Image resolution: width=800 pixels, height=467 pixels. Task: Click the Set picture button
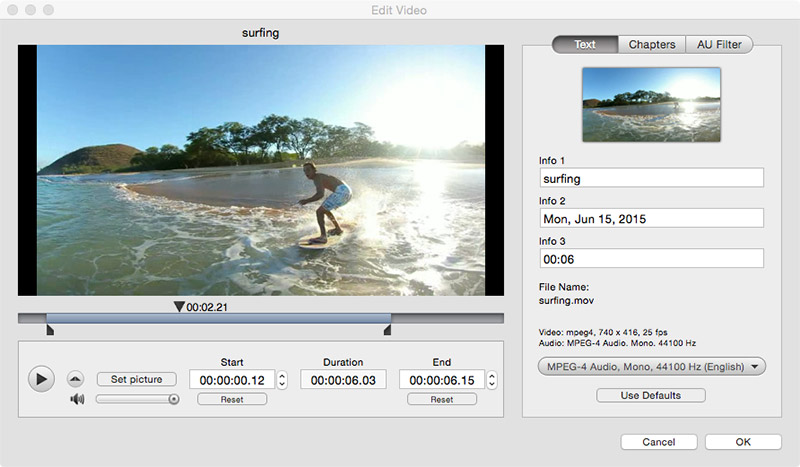click(136, 379)
